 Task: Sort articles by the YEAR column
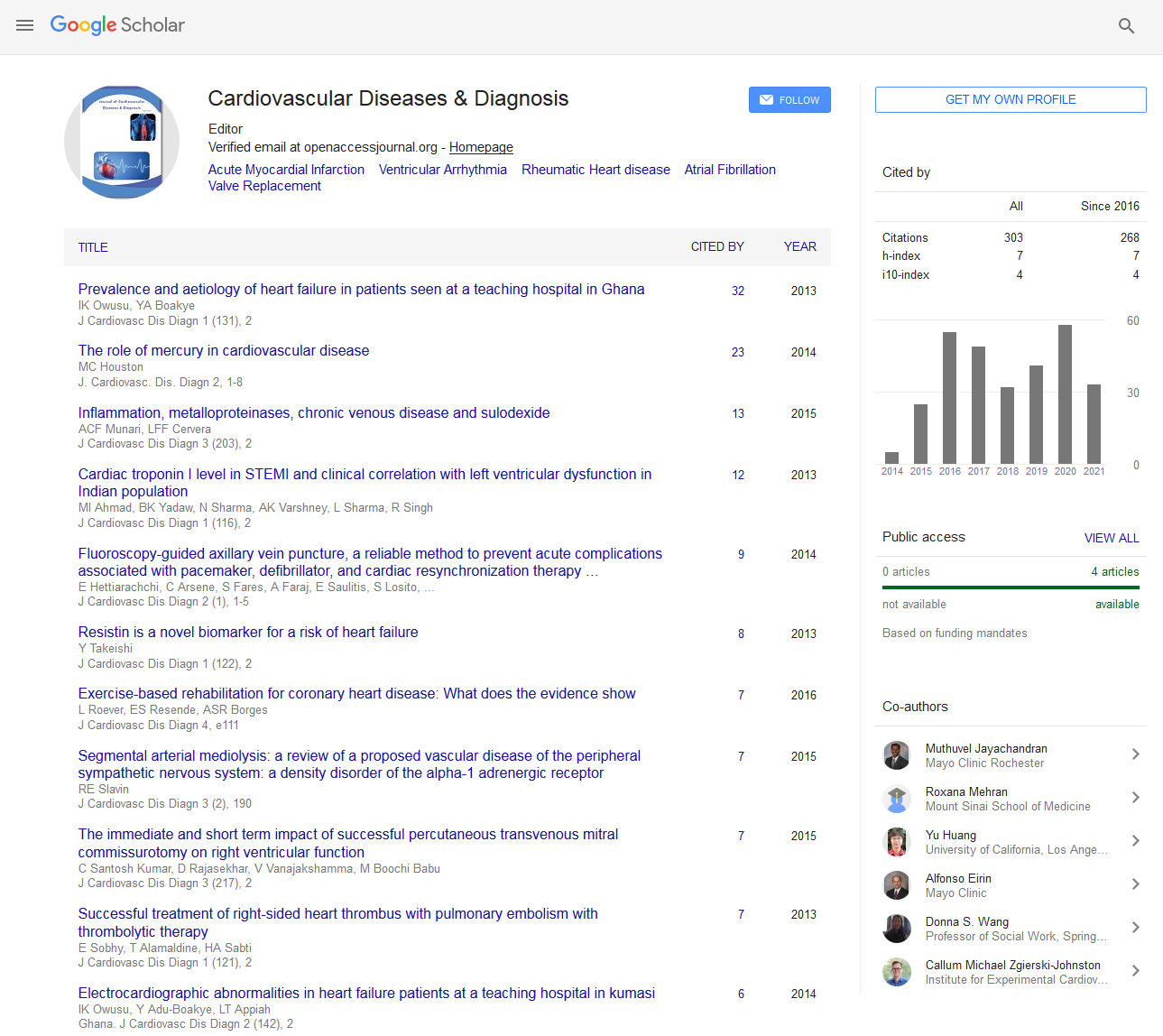point(799,246)
